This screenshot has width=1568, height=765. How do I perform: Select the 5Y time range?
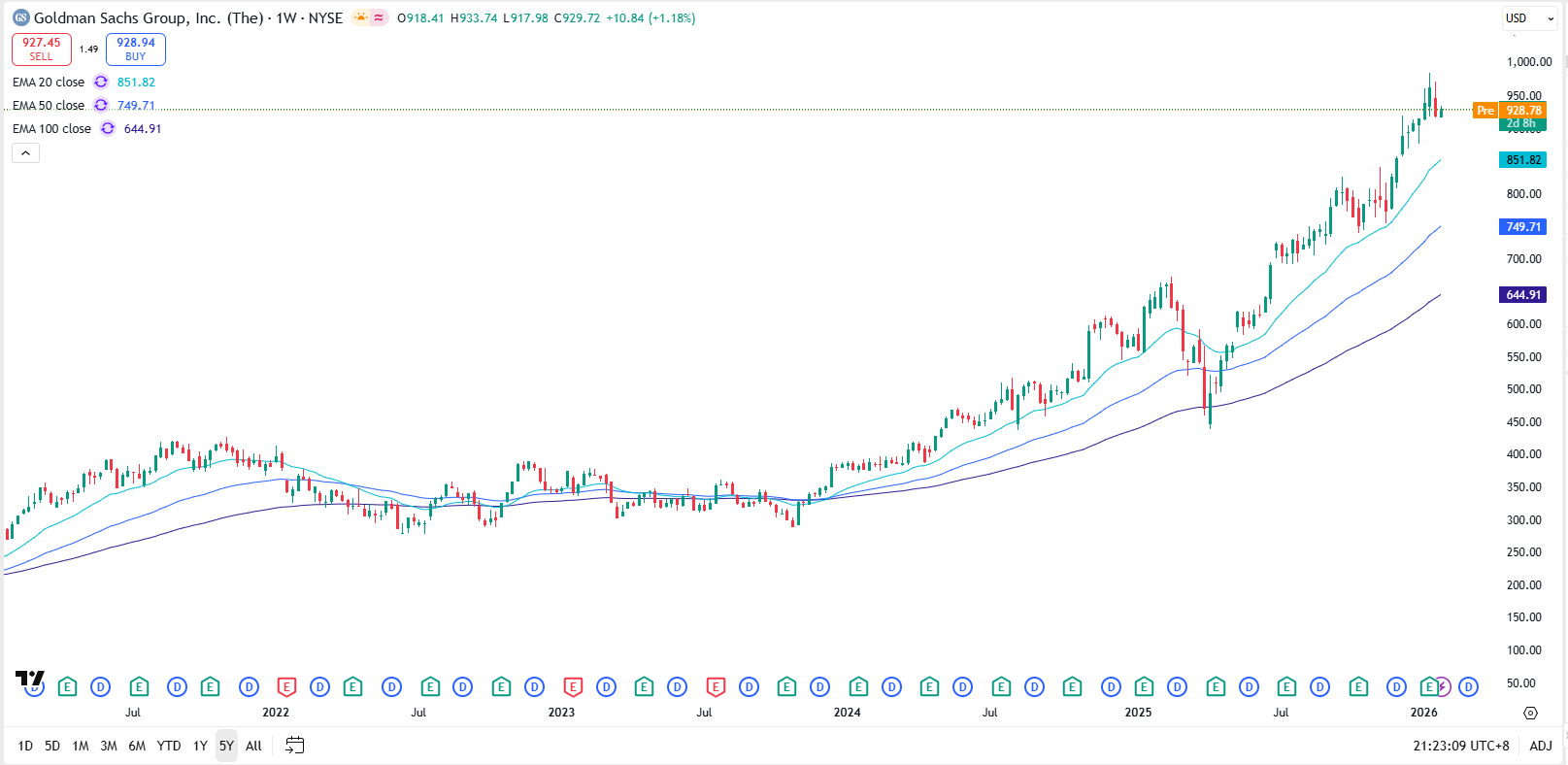(226, 746)
